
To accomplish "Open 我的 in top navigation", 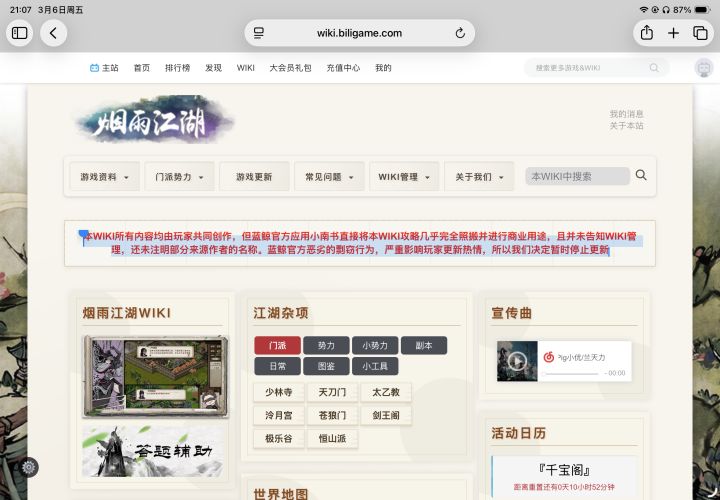I will click(x=383, y=68).
